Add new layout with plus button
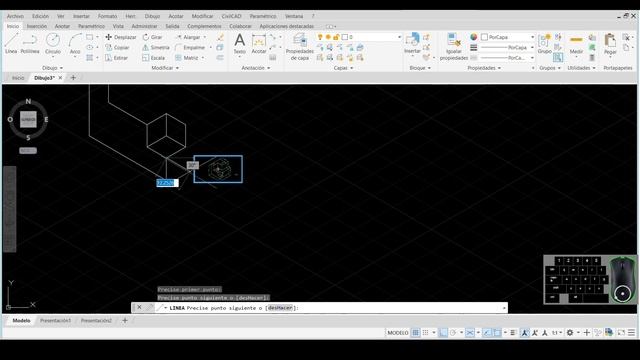This screenshot has height=360, width=640. tap(125, 321)
